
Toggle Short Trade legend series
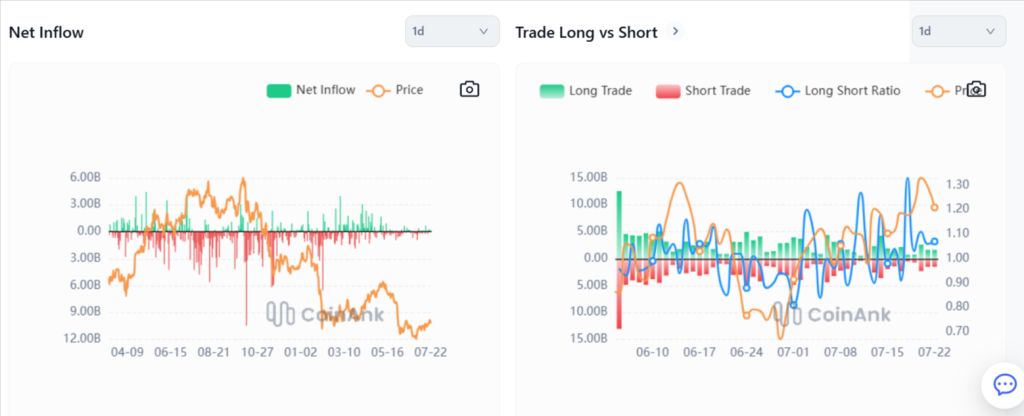pyautogui.click(x=703, y=91)
